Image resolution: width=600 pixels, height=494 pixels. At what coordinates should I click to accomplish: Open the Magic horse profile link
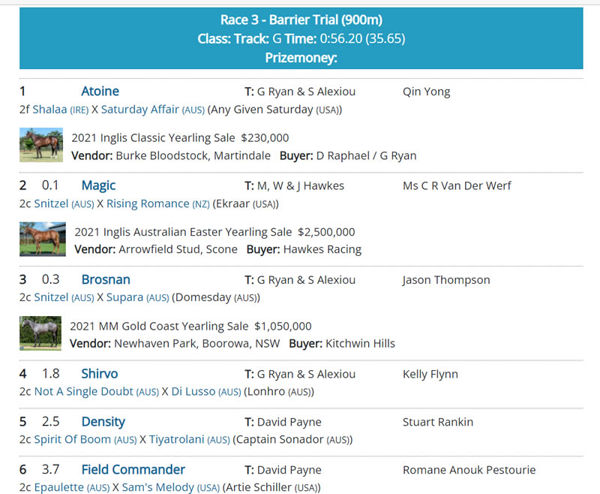[98, 185]
